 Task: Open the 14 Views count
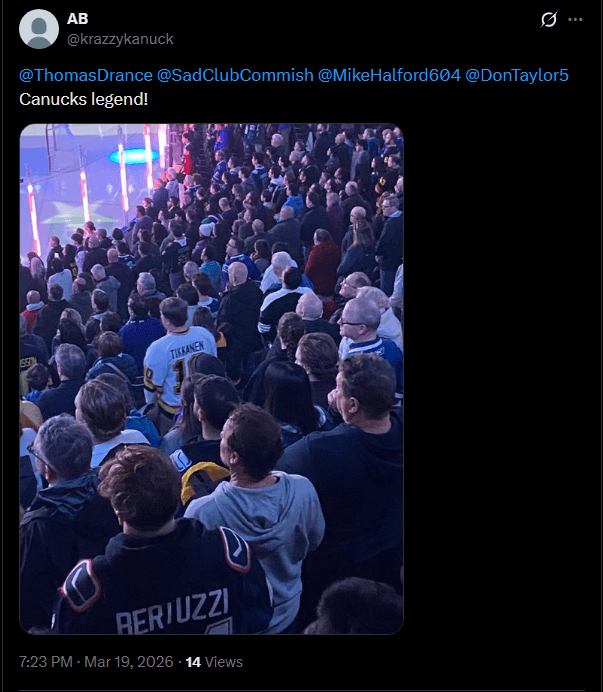(214, 662)
